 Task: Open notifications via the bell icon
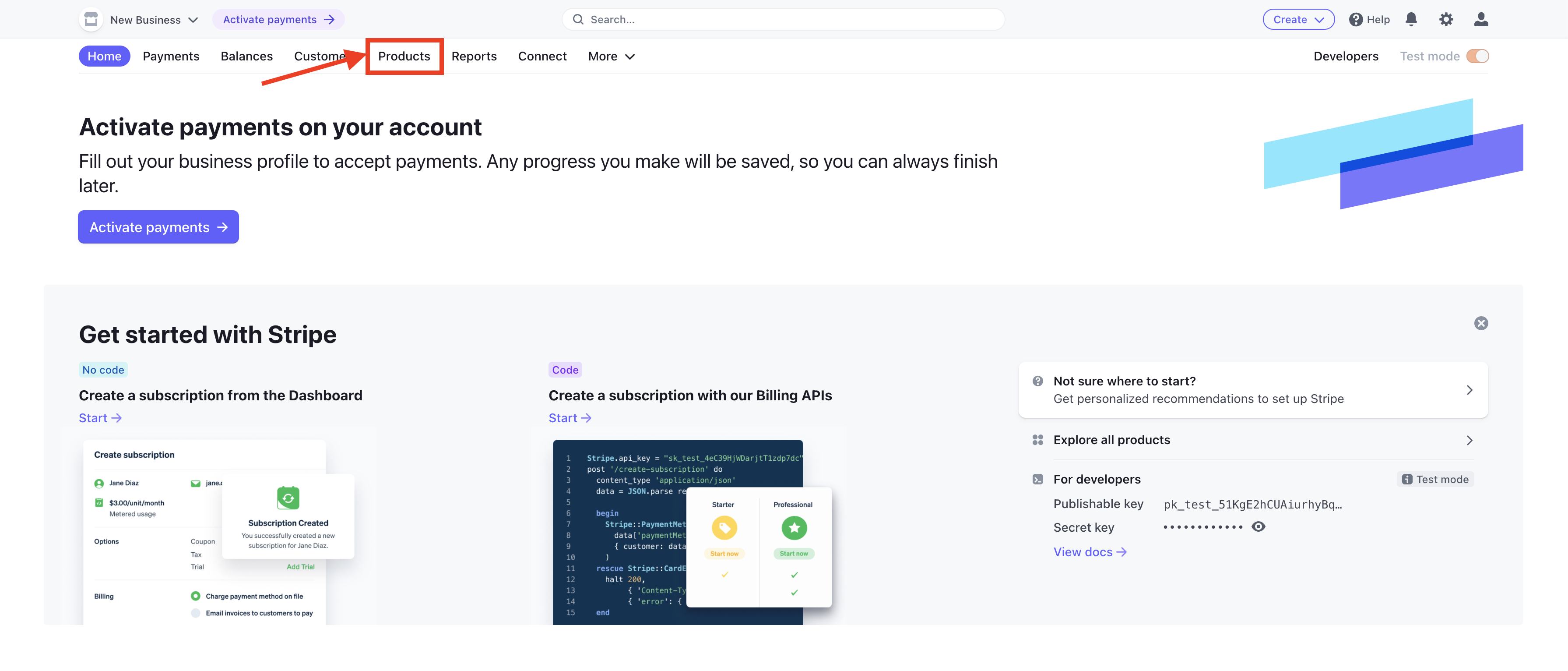(1411, 19)
